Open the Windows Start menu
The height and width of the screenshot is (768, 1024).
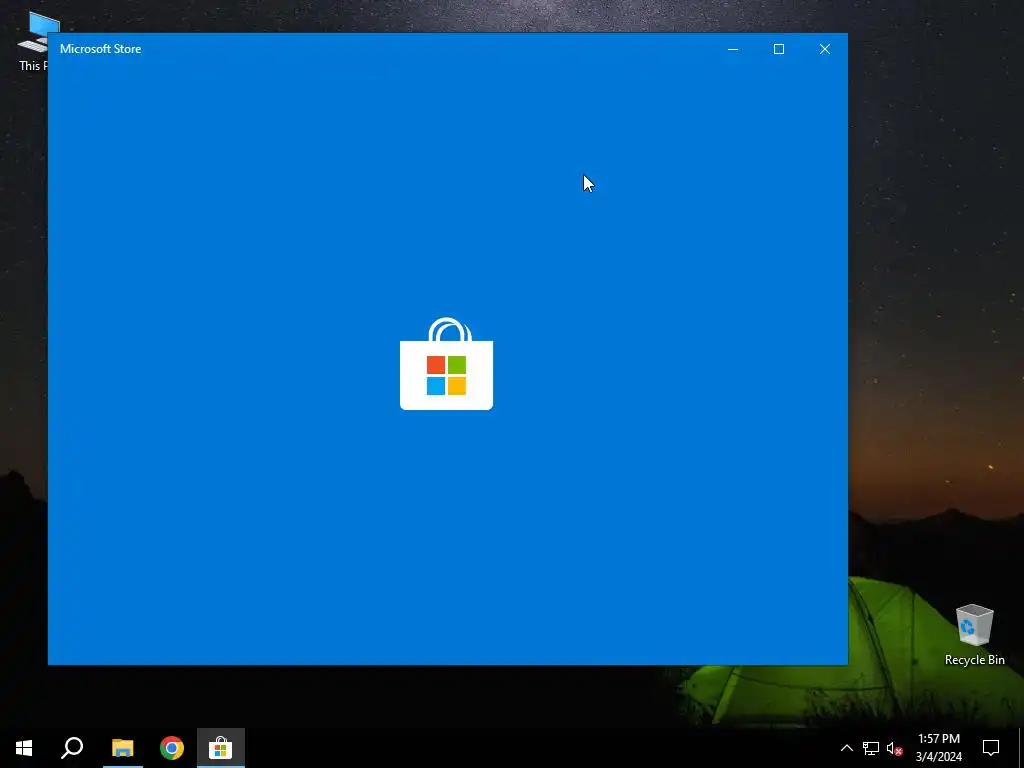point(24,748)
